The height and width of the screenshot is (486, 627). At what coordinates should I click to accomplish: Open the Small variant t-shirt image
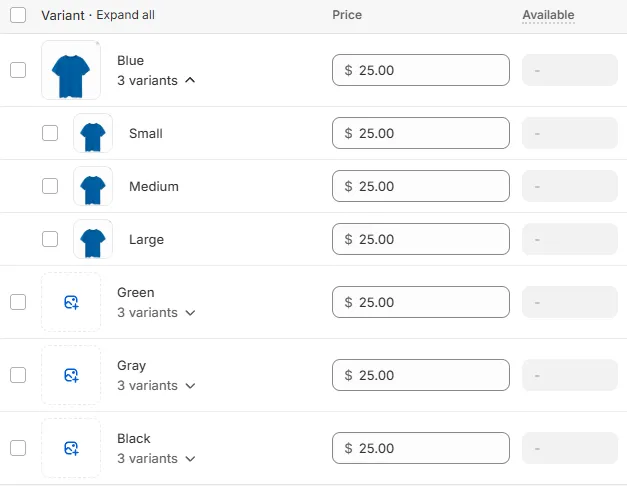click(93, 133)
